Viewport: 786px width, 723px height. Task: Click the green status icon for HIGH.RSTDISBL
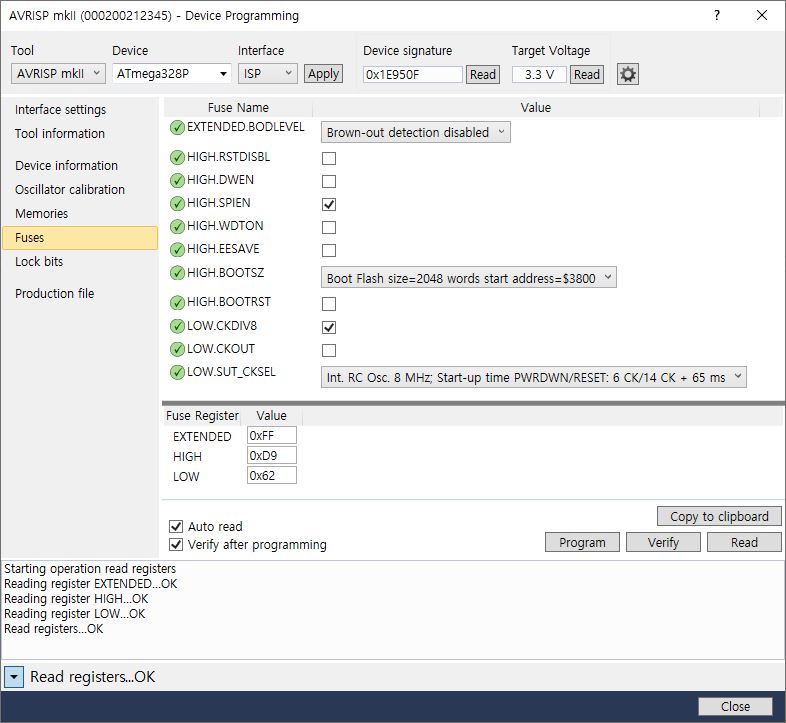177,157
